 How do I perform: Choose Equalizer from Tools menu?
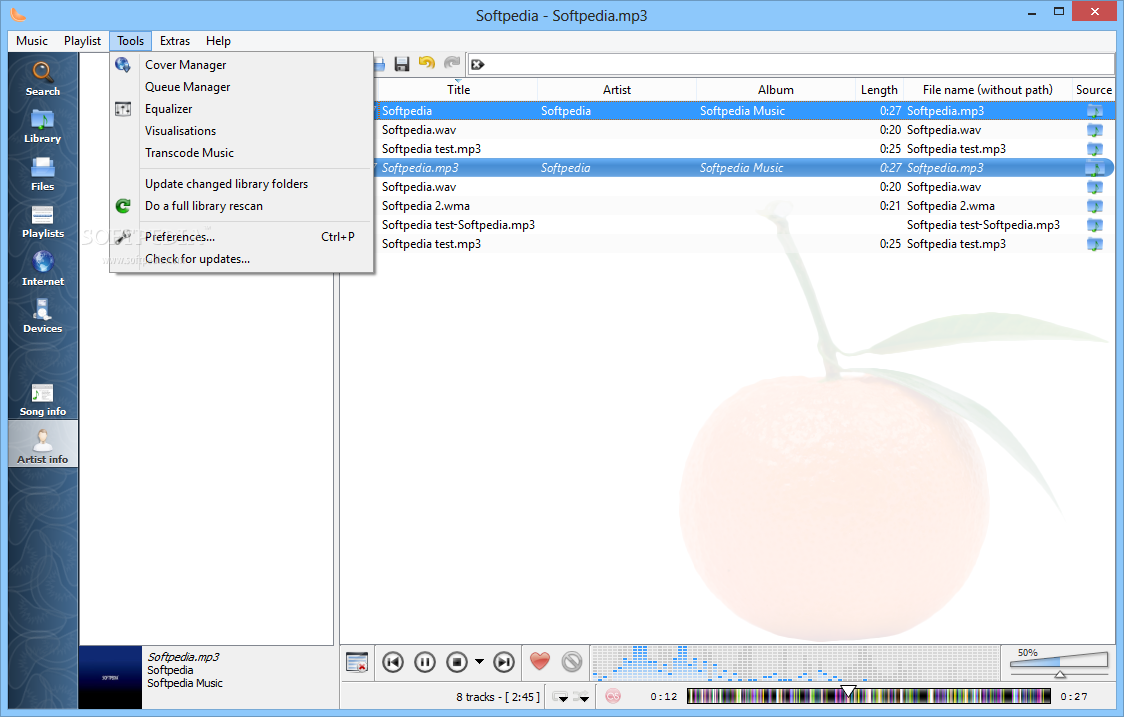pyautogui.click(x=242, y=109)
